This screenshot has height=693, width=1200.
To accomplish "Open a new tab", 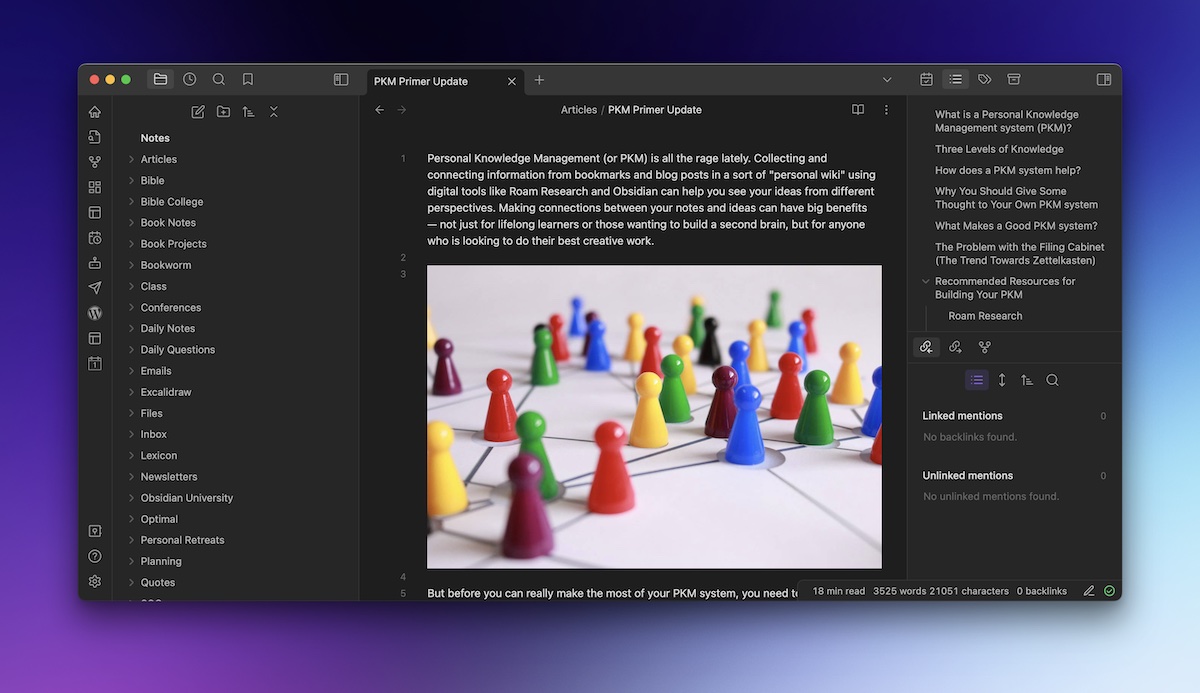I will click(x=540, y=80).
